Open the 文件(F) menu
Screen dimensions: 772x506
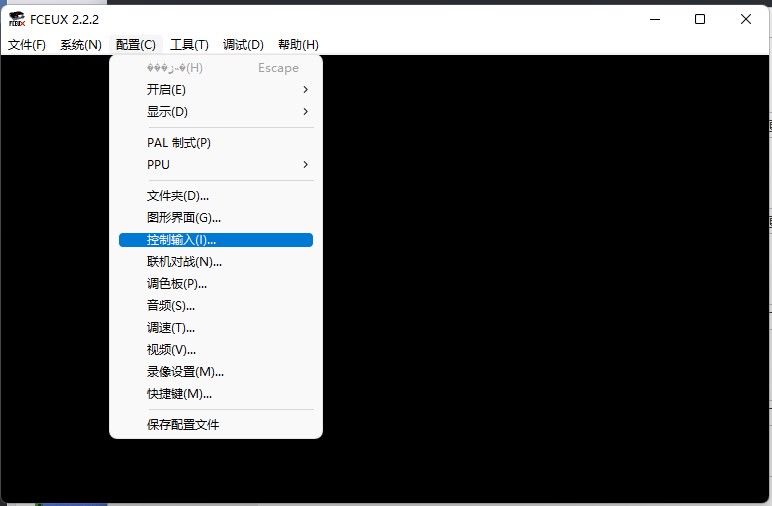(x=27, y=45)
